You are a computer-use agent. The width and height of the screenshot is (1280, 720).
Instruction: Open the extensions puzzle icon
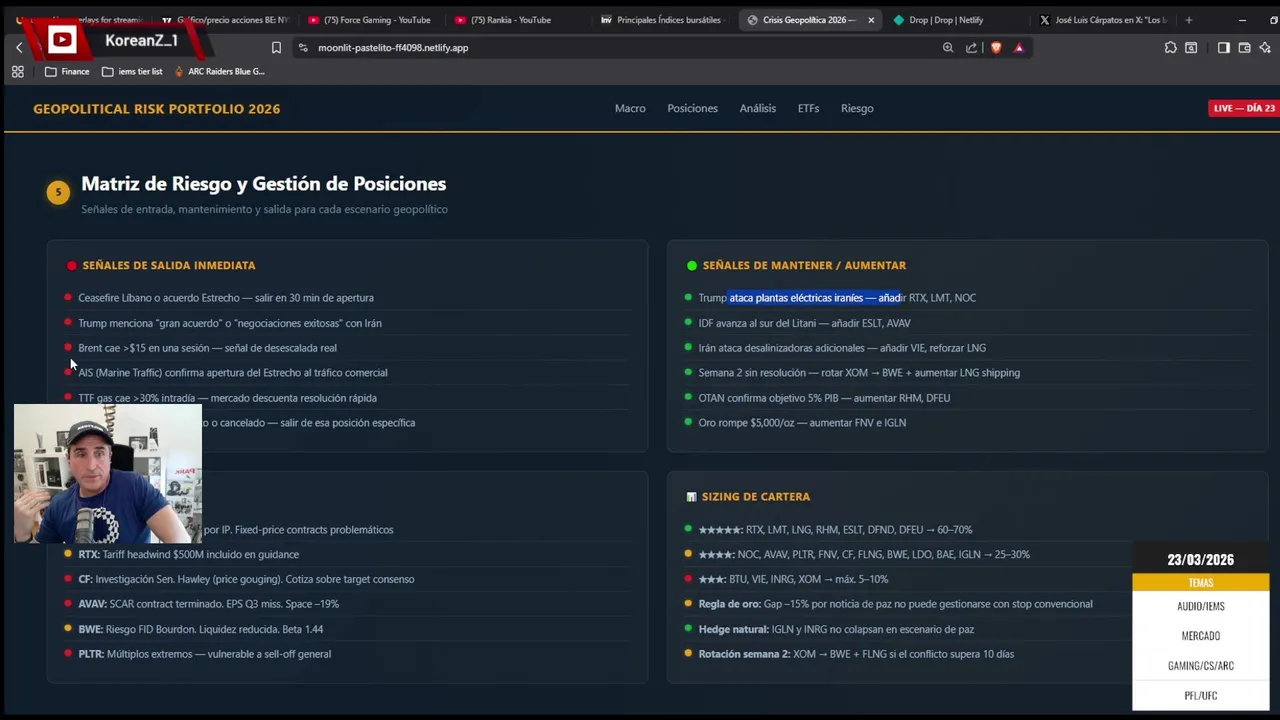point(1171,47)
